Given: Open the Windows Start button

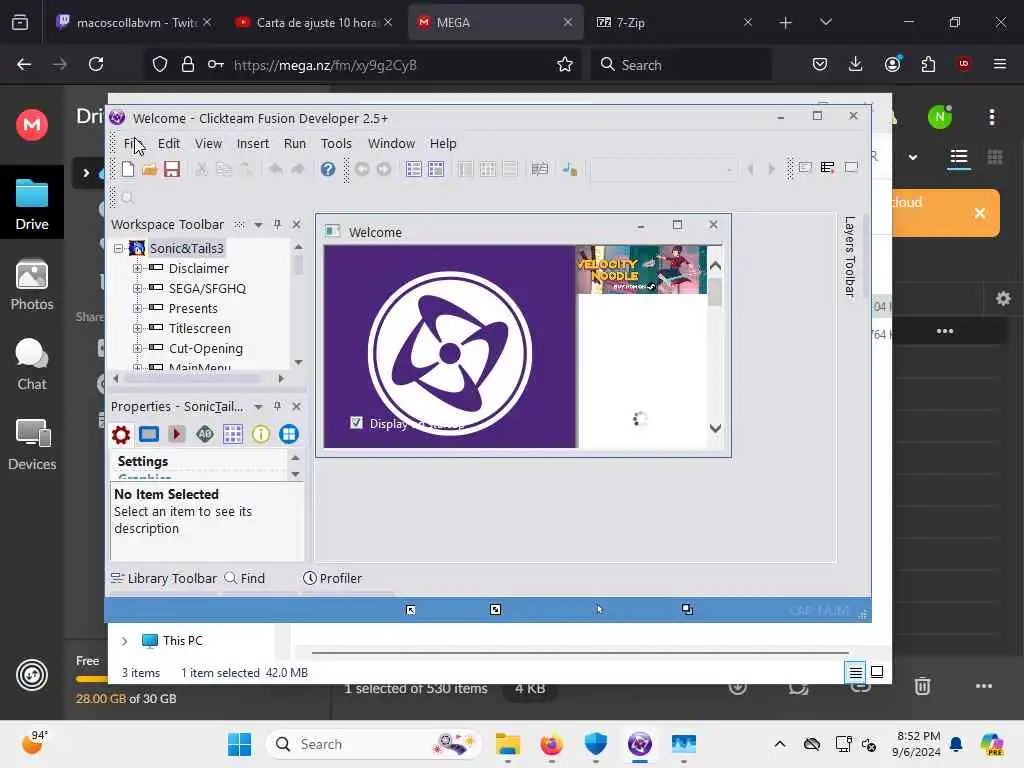Looking at the screenshot, I should 239,744.
